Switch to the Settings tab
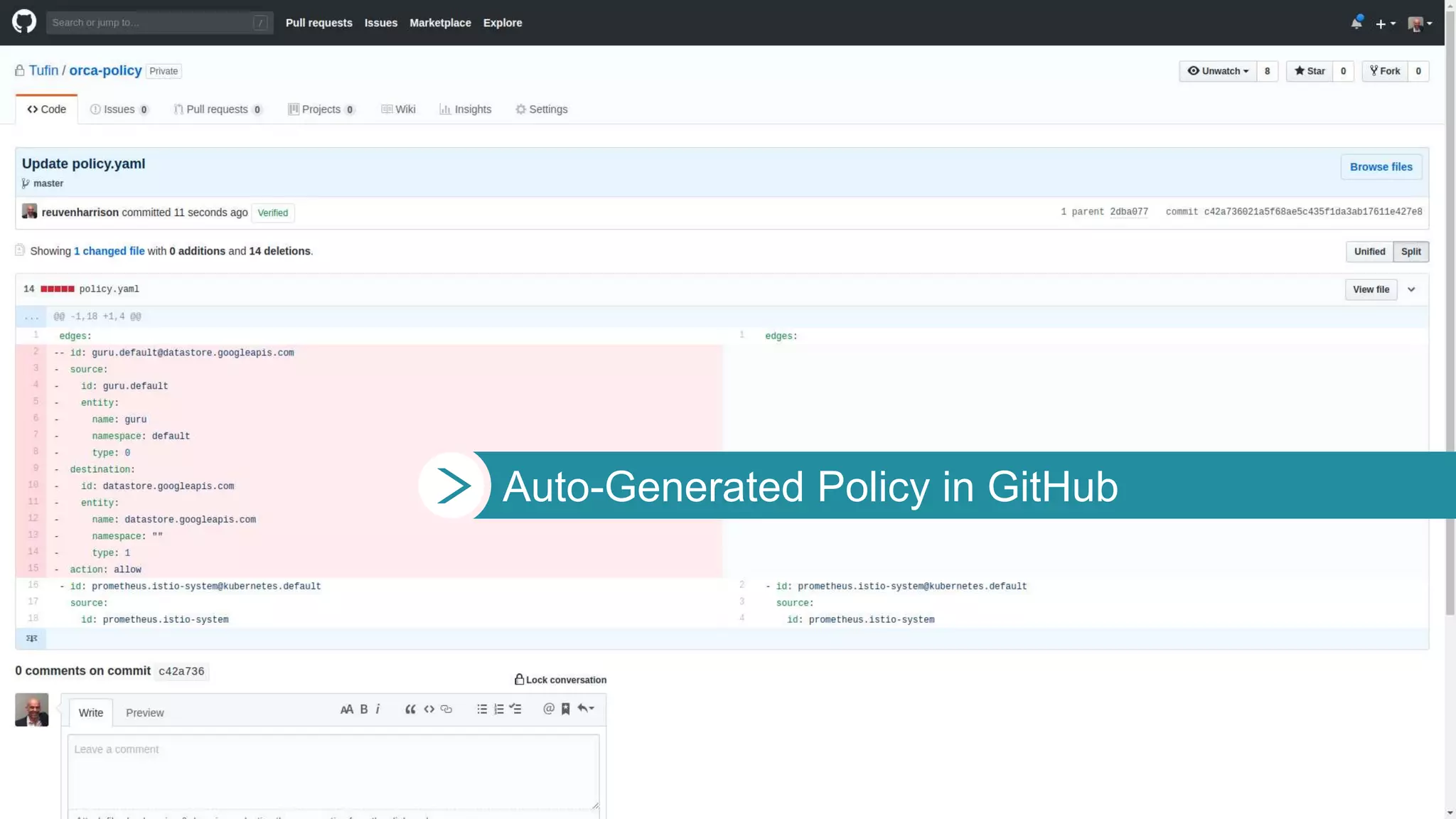The width and height of the screenshot is (1456, 819). (542, 109)
